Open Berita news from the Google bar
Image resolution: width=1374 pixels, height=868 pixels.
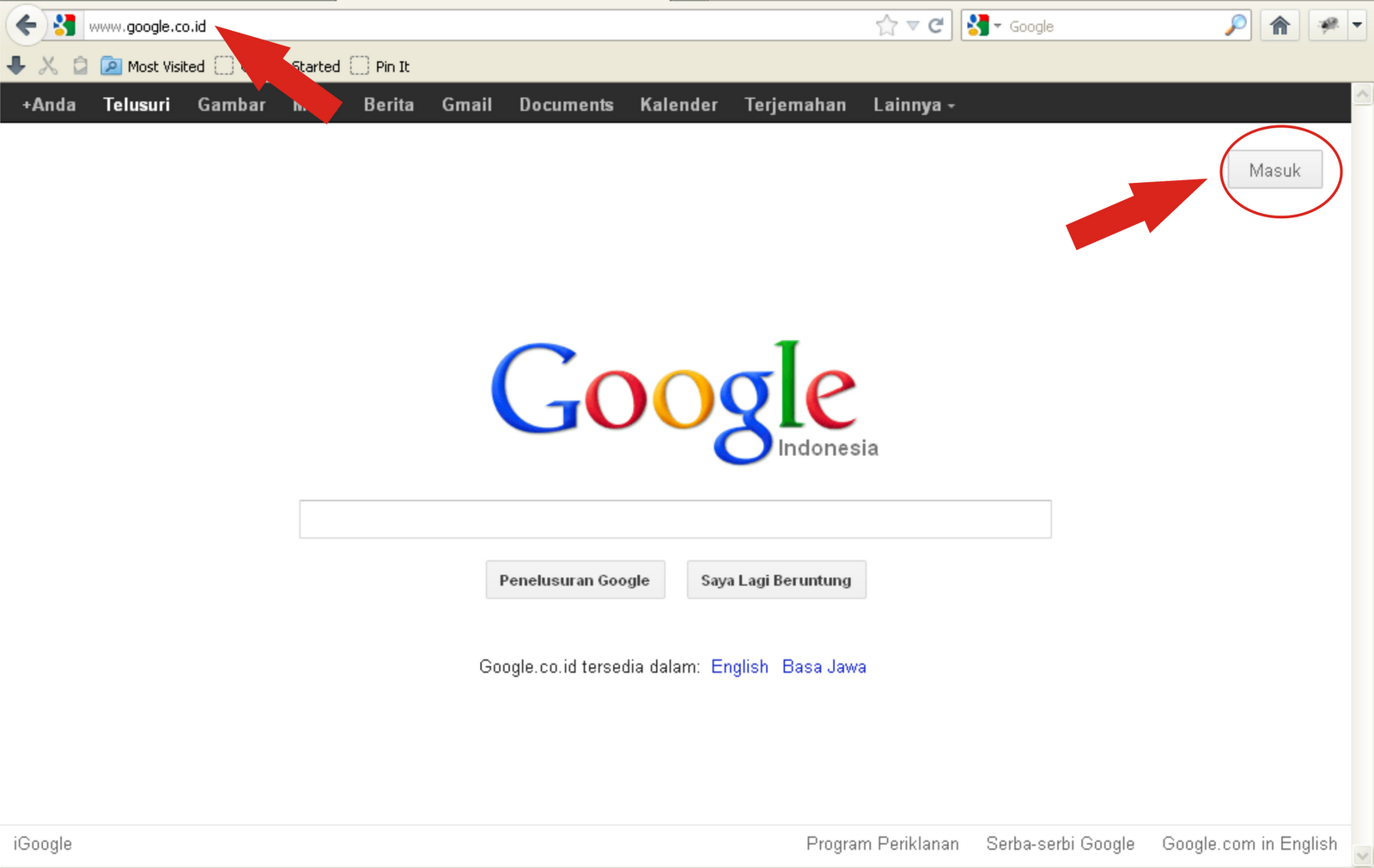(389, 105)
